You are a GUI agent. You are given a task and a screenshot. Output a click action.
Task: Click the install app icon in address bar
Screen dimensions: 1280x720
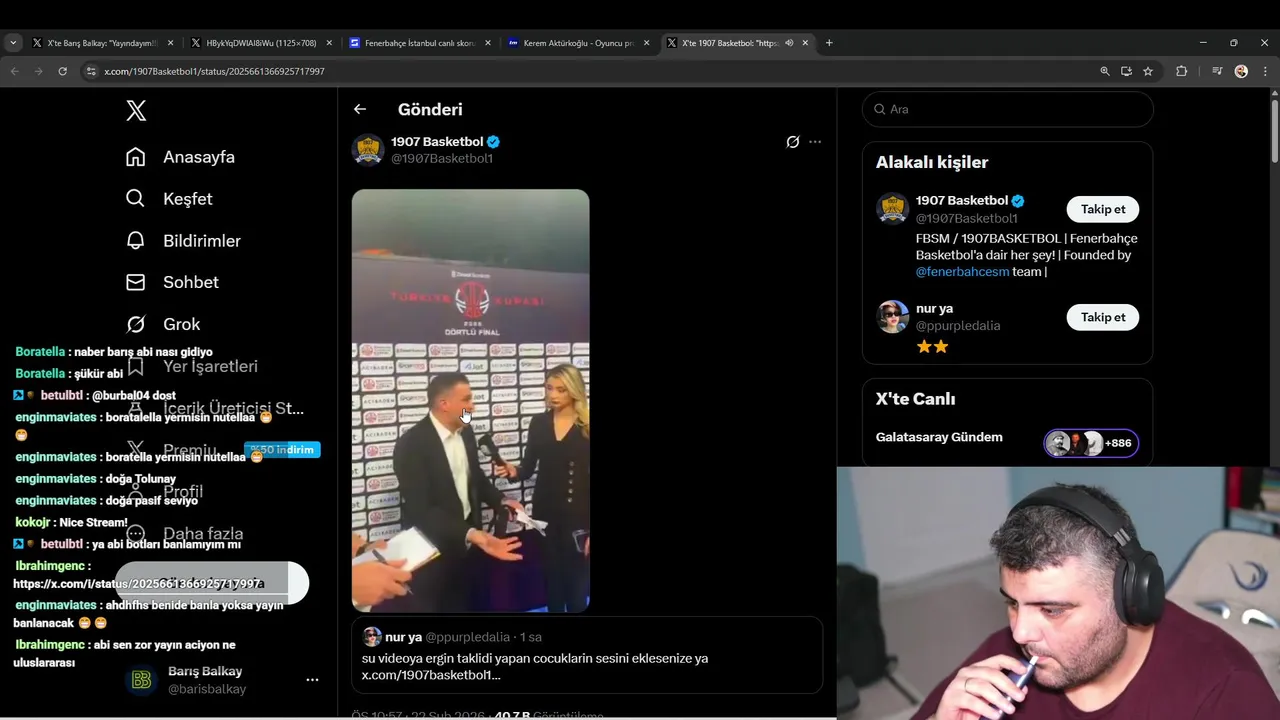[x=1126, y=71]
